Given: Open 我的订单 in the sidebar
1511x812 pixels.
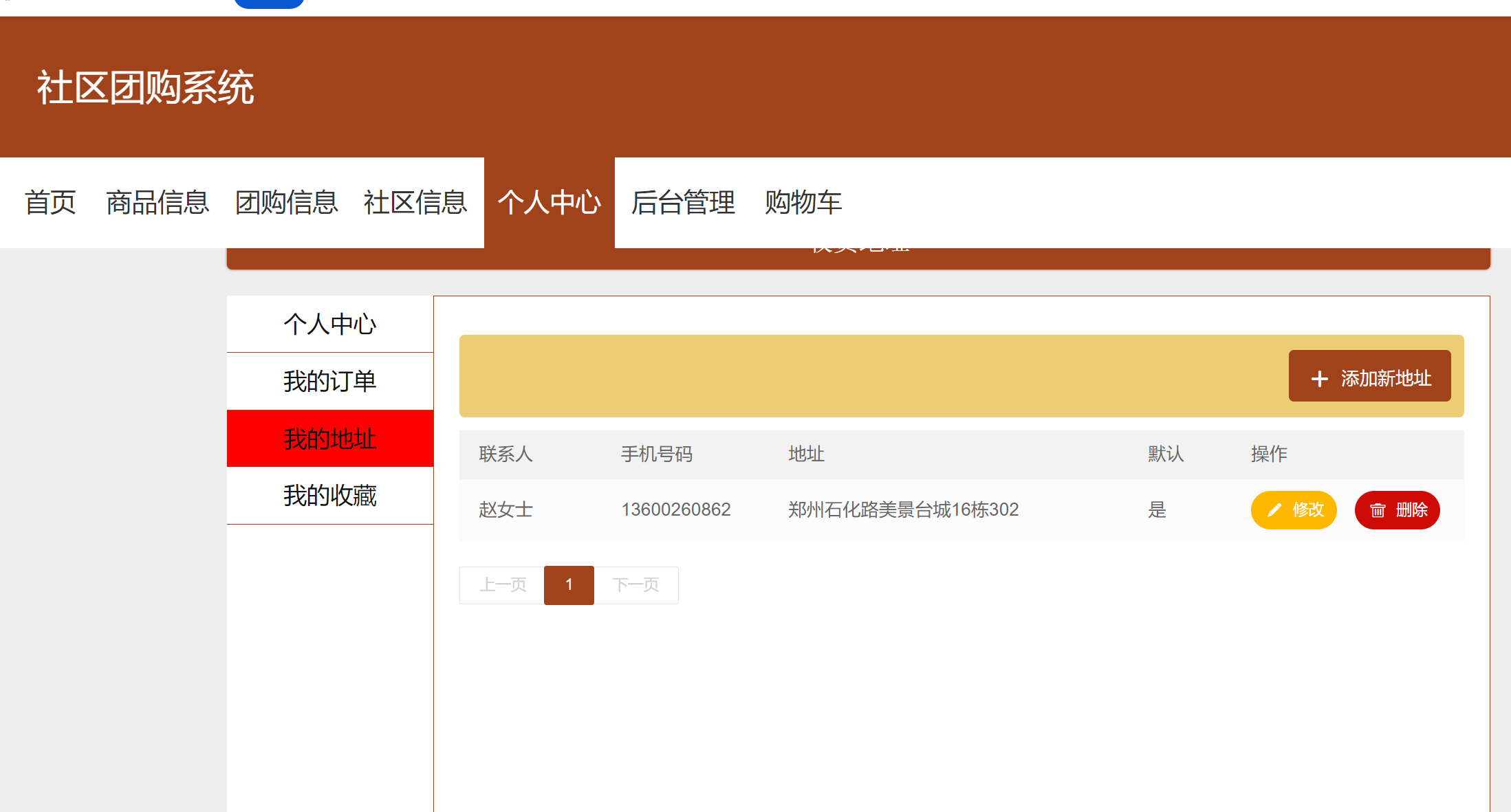Looking at the screenshot, I should 330,381.
